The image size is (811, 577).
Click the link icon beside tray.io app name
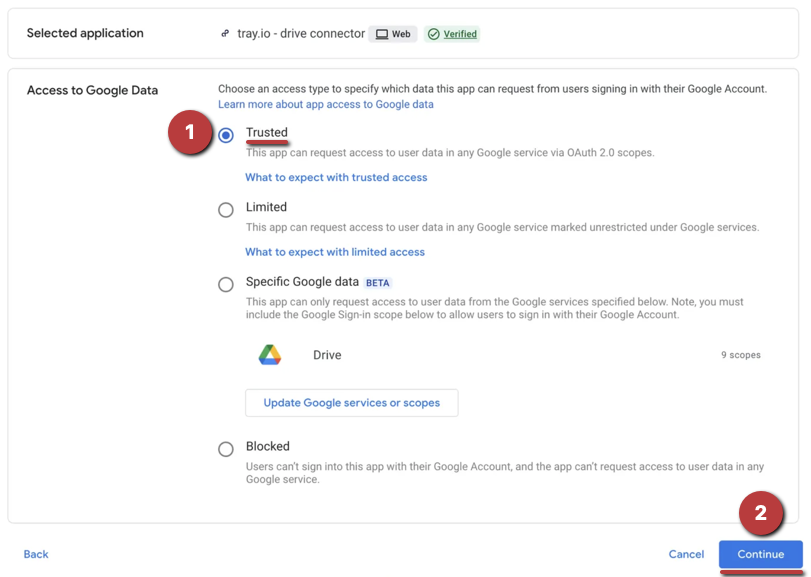[x=225, y=33]
